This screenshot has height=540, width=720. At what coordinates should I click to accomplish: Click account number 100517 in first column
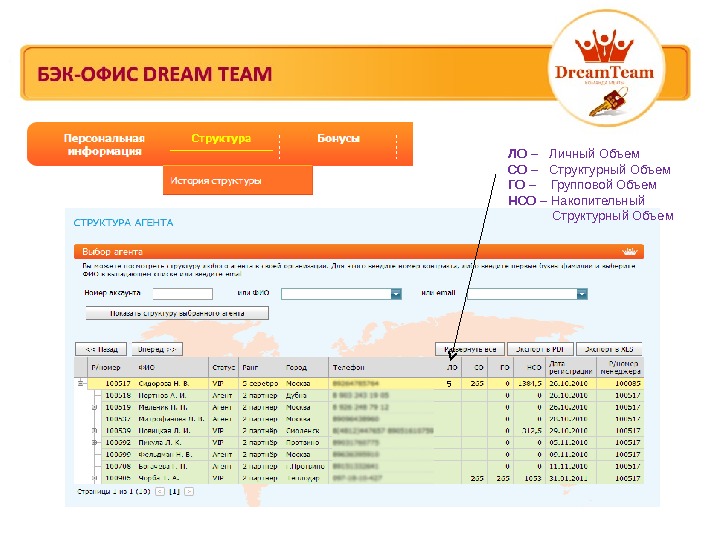coord(118,383)
